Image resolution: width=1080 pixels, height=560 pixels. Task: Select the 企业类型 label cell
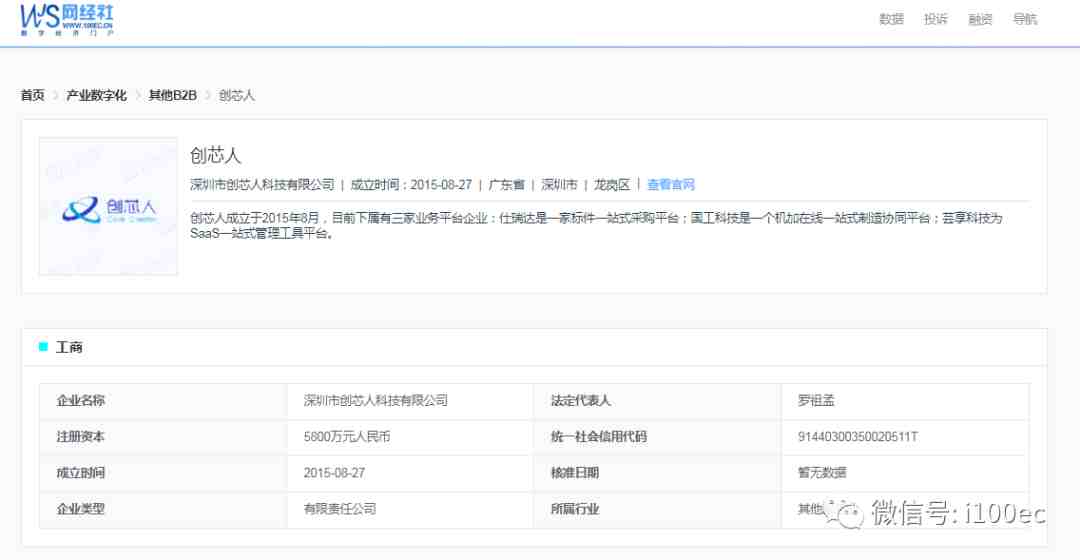(x=163, y=509)
